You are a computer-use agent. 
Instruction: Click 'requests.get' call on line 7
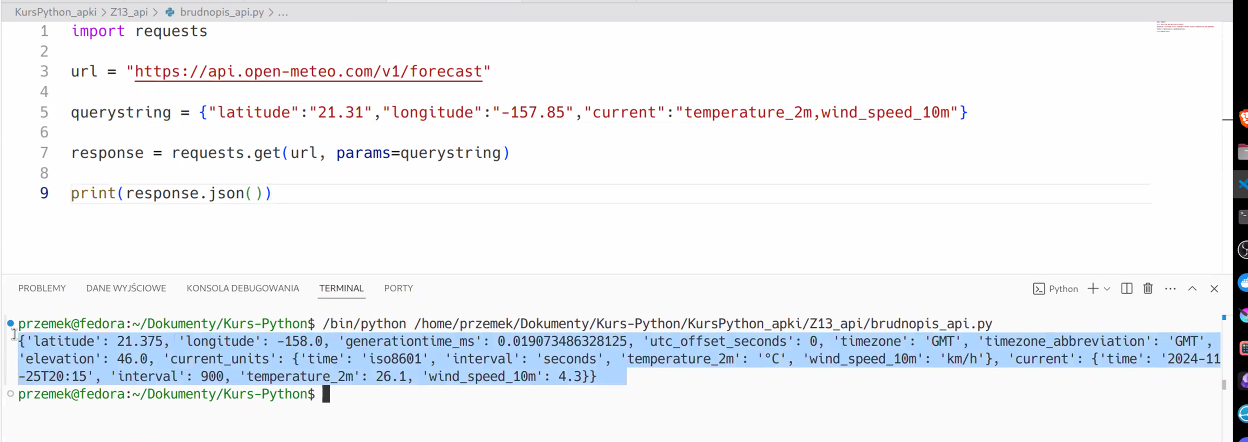[226, 153]
